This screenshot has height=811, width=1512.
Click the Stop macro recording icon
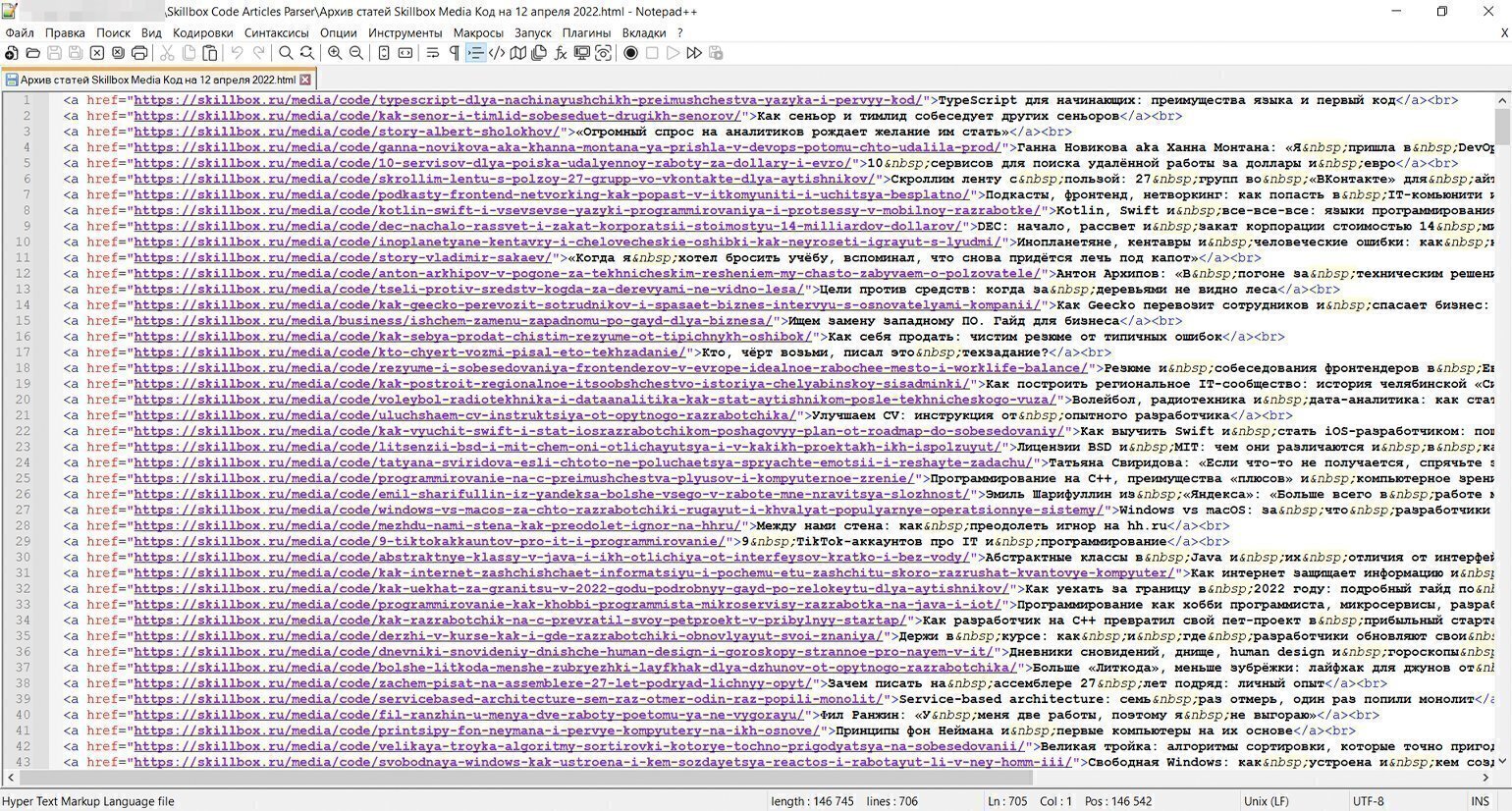pyautogui.click(x=652, y=53)
